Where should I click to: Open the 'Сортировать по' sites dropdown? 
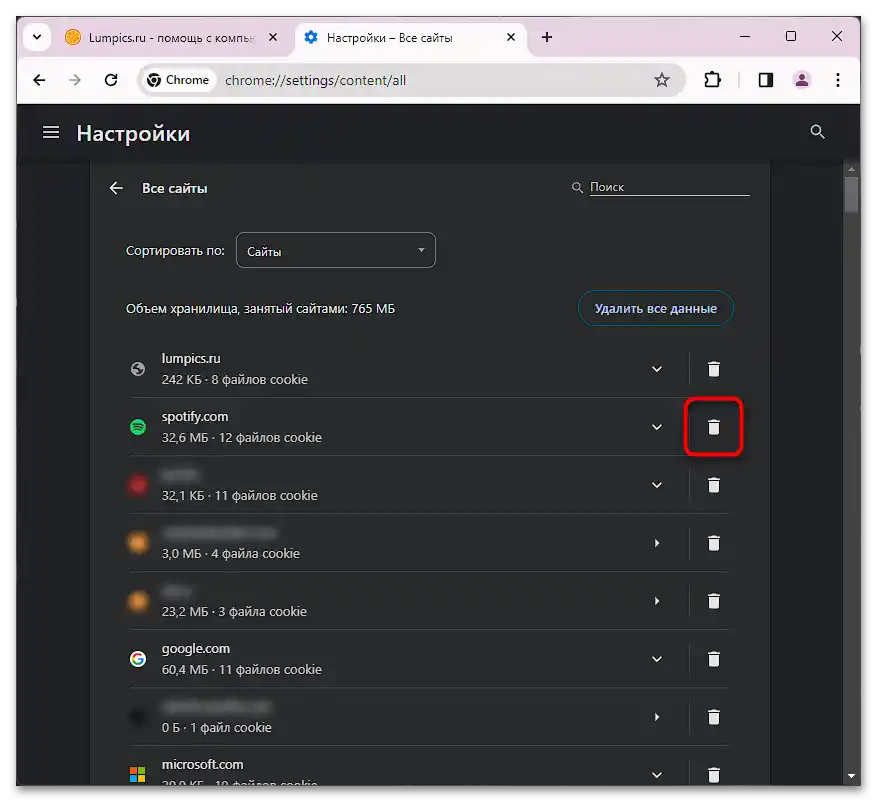point(335,250)
